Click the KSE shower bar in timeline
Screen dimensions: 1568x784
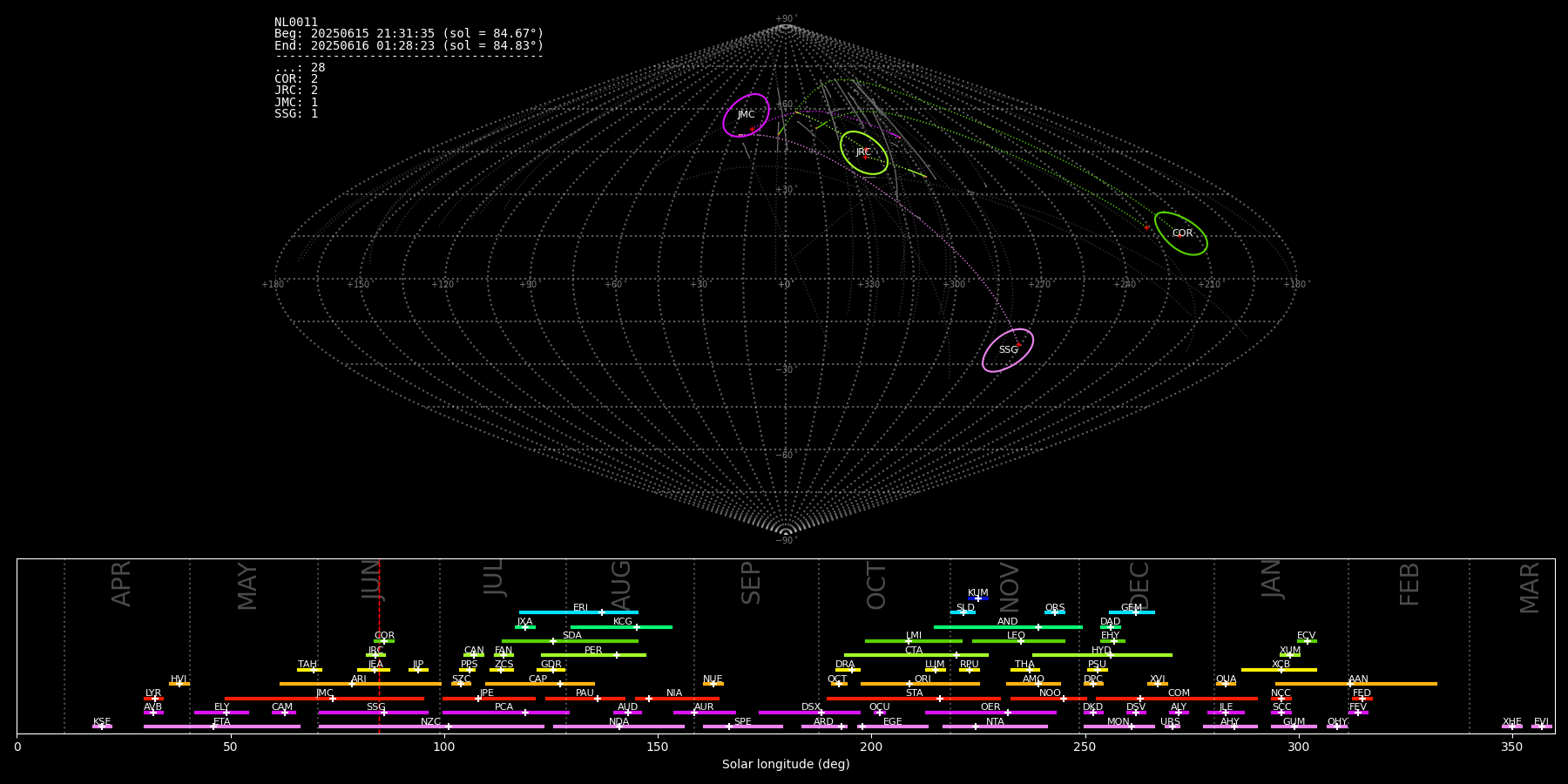[x=102, y=727]
